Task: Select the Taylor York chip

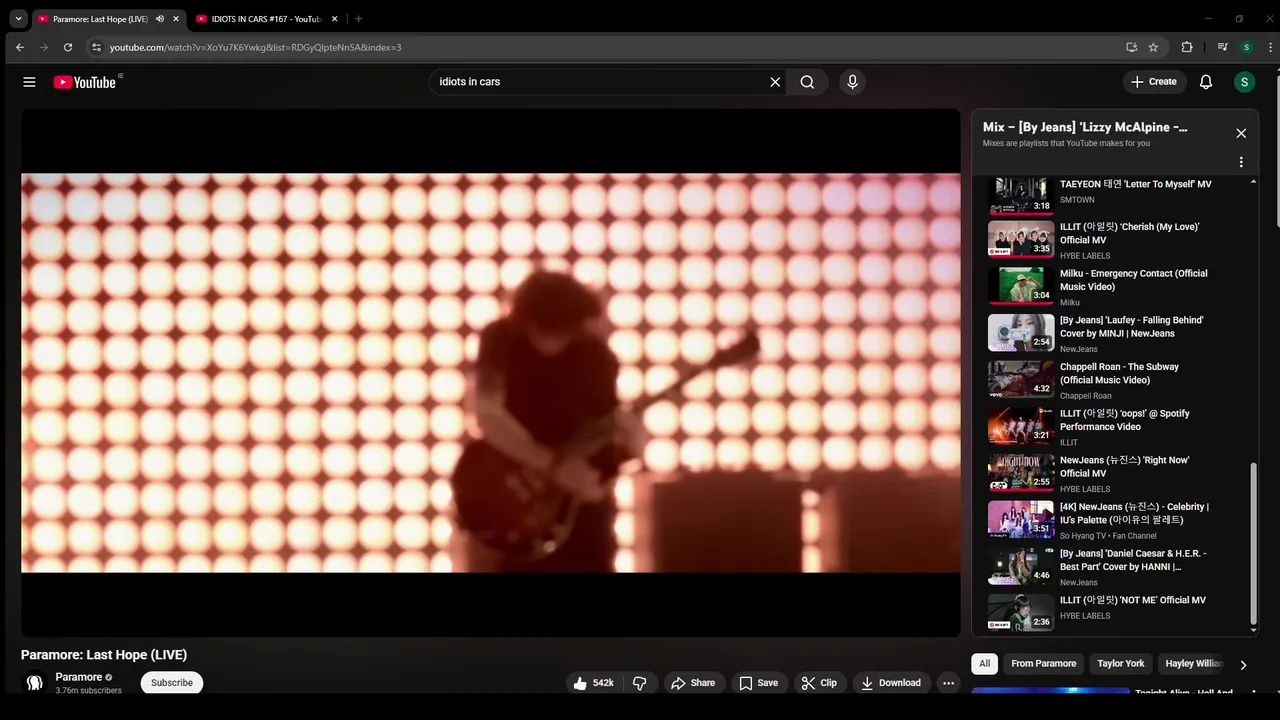Action: pos(1121,664)
